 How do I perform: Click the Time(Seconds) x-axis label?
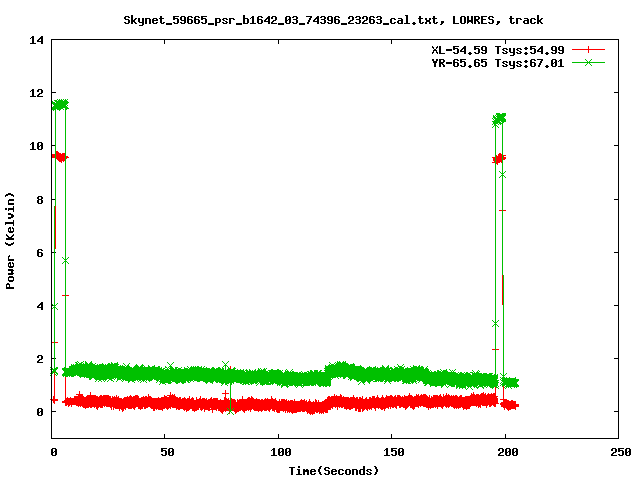click(333, 471)
